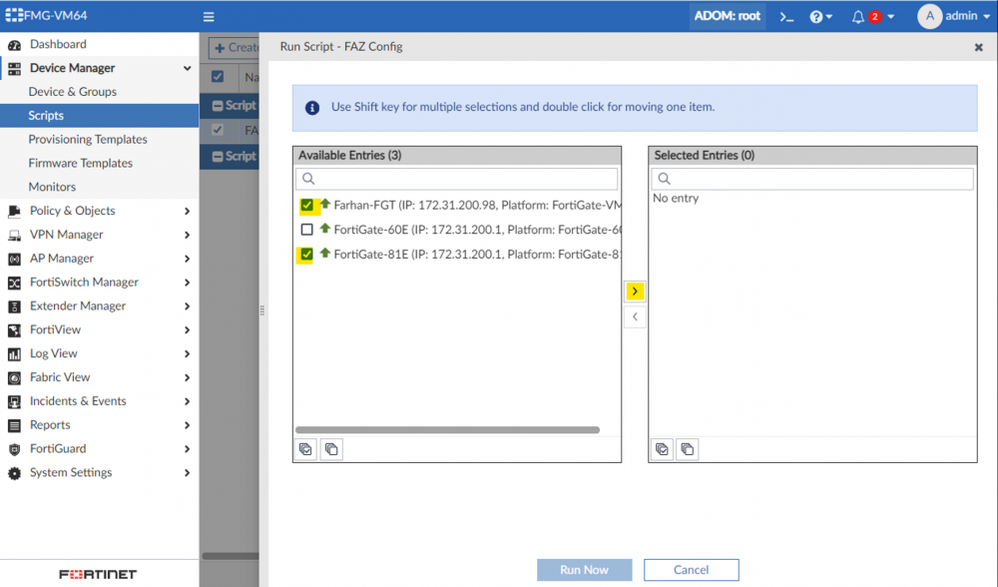Screen dimensions: 998x587
Task: Click the Reports list icon
Action: click(14, 425)
